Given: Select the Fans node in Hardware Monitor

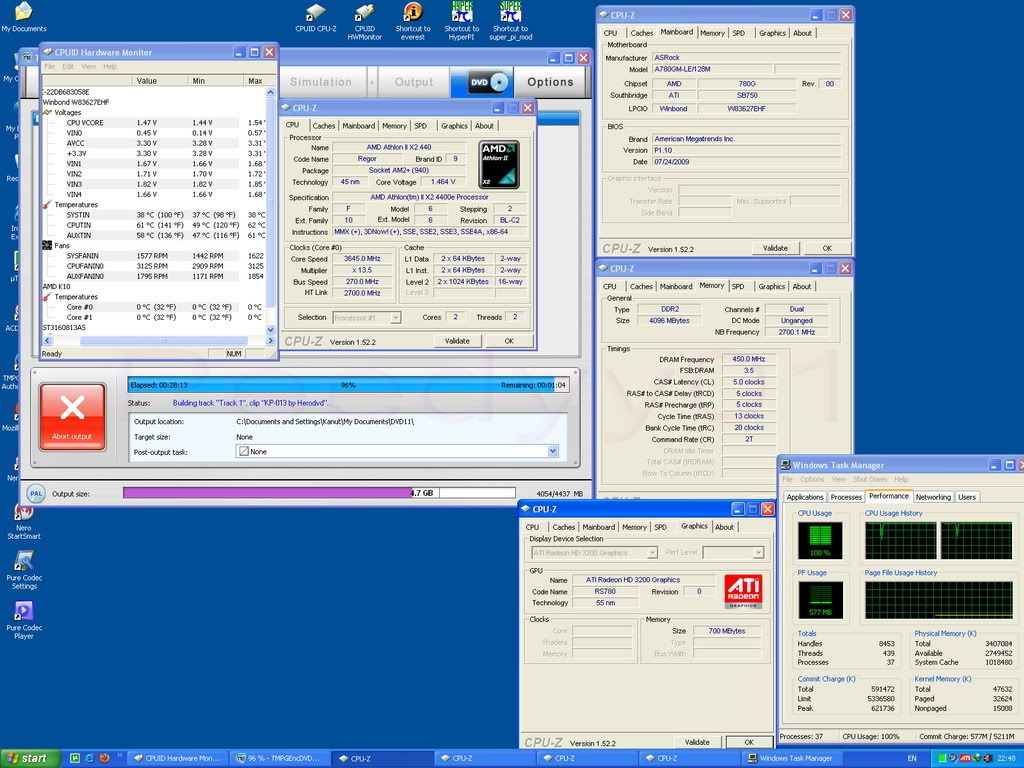Looking at the screenshot, I should tap(61, 246).
